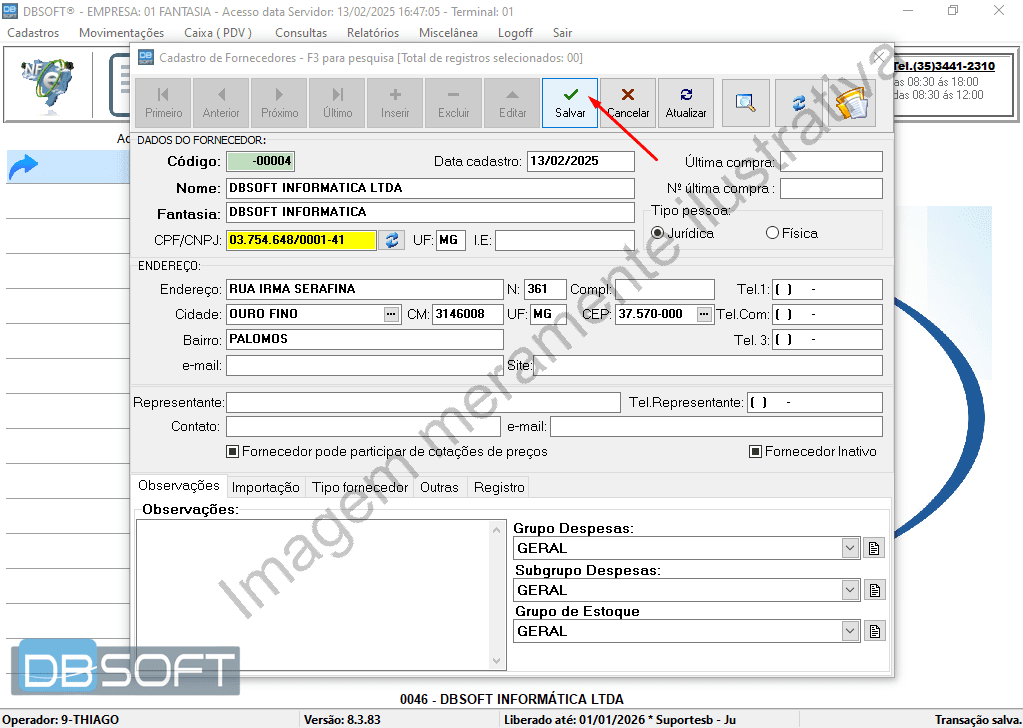Expand the Grupo Despesas dropdown
Image resolution: width=1023 pixels, height=728 pixels.
click(850, 548)
